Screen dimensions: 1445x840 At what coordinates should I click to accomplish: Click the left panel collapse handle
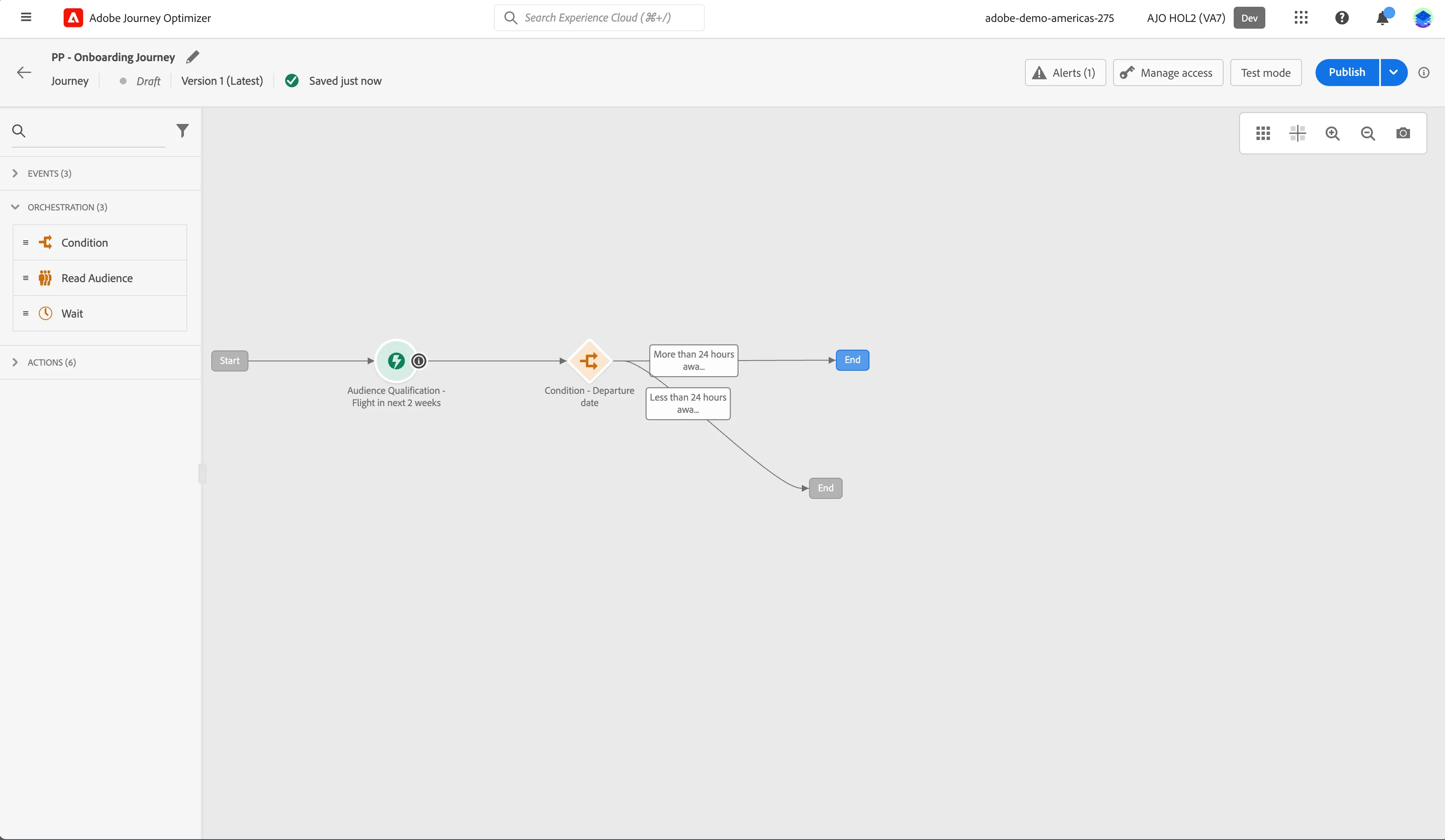point(202,474)
